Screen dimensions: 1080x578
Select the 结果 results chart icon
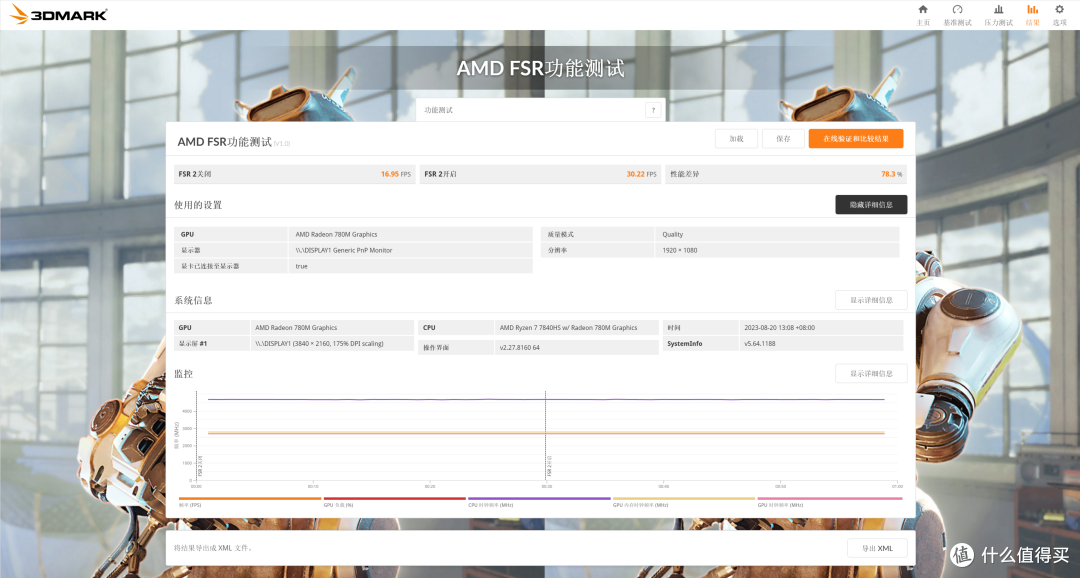click(1032, 14)
